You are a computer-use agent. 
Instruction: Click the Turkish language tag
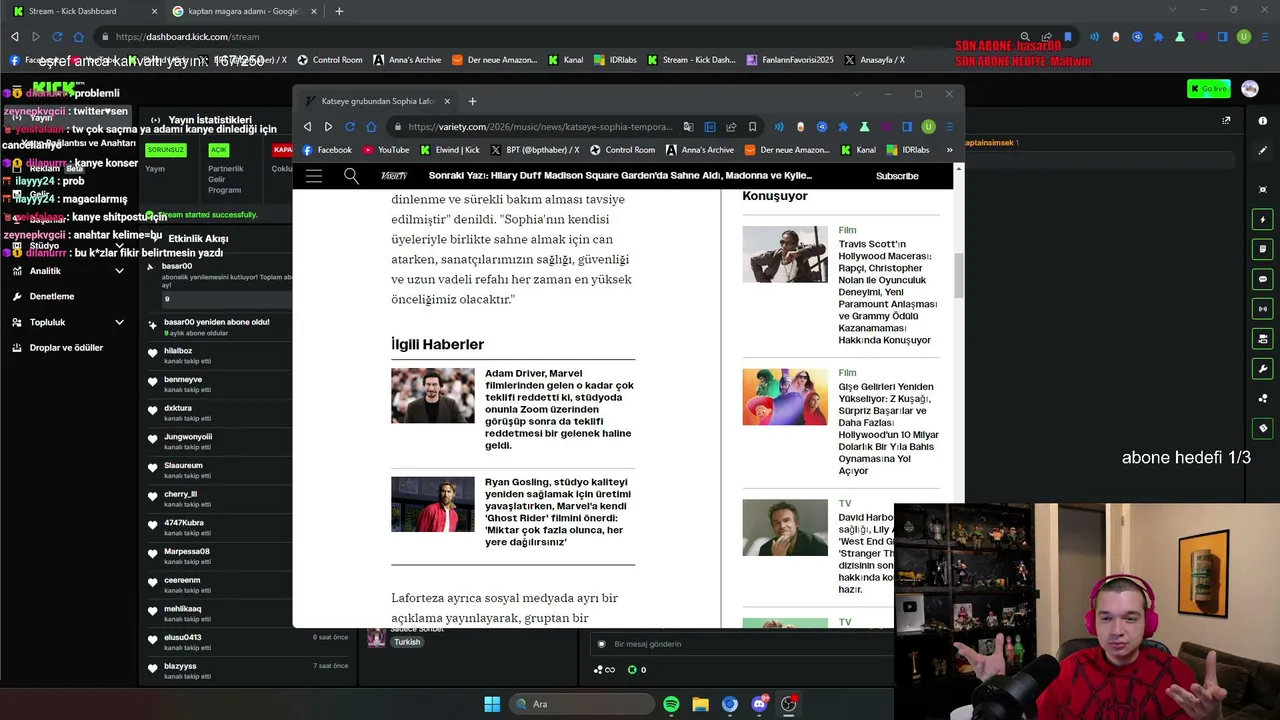coord(407,642)
